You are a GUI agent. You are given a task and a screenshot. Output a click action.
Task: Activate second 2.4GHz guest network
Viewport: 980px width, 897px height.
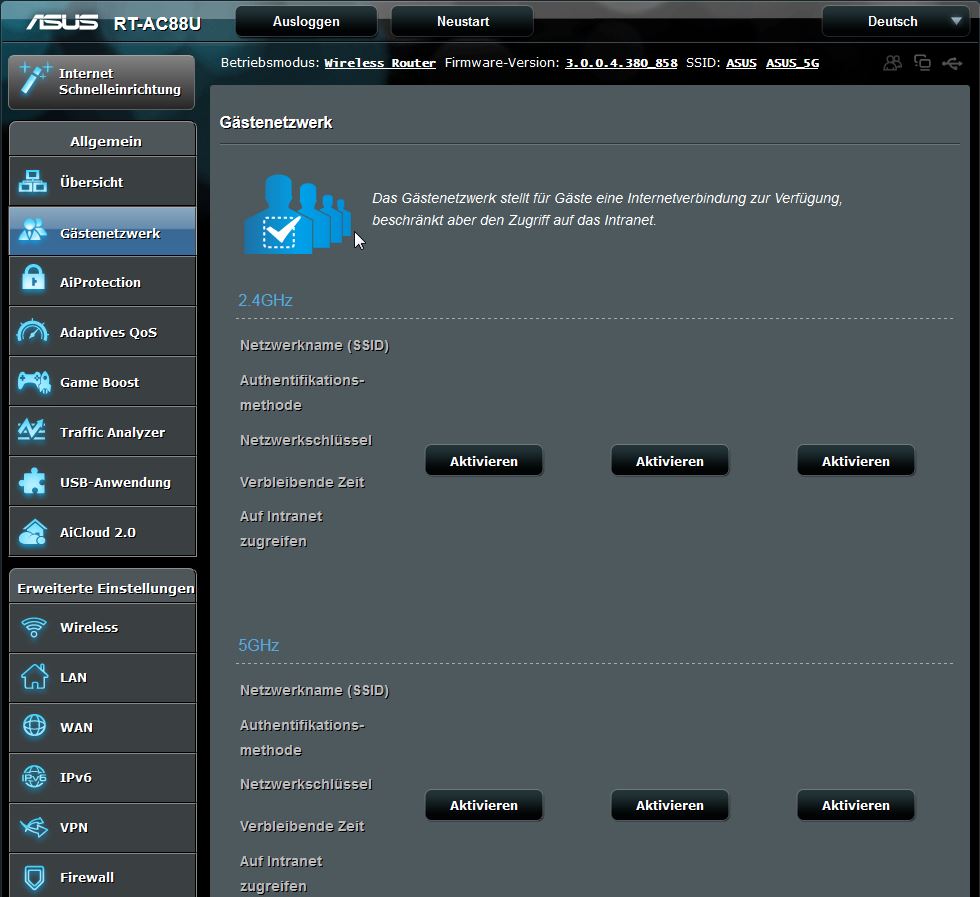[x=669, y=461]
